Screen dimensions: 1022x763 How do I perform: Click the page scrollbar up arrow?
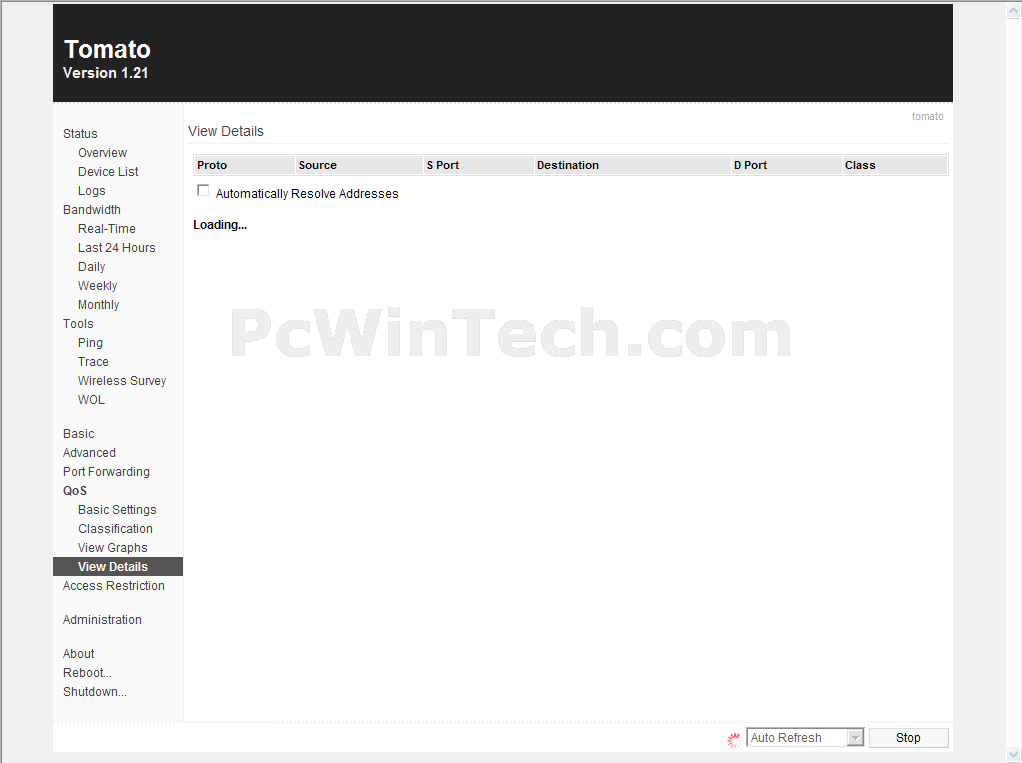click(1014, 10)
